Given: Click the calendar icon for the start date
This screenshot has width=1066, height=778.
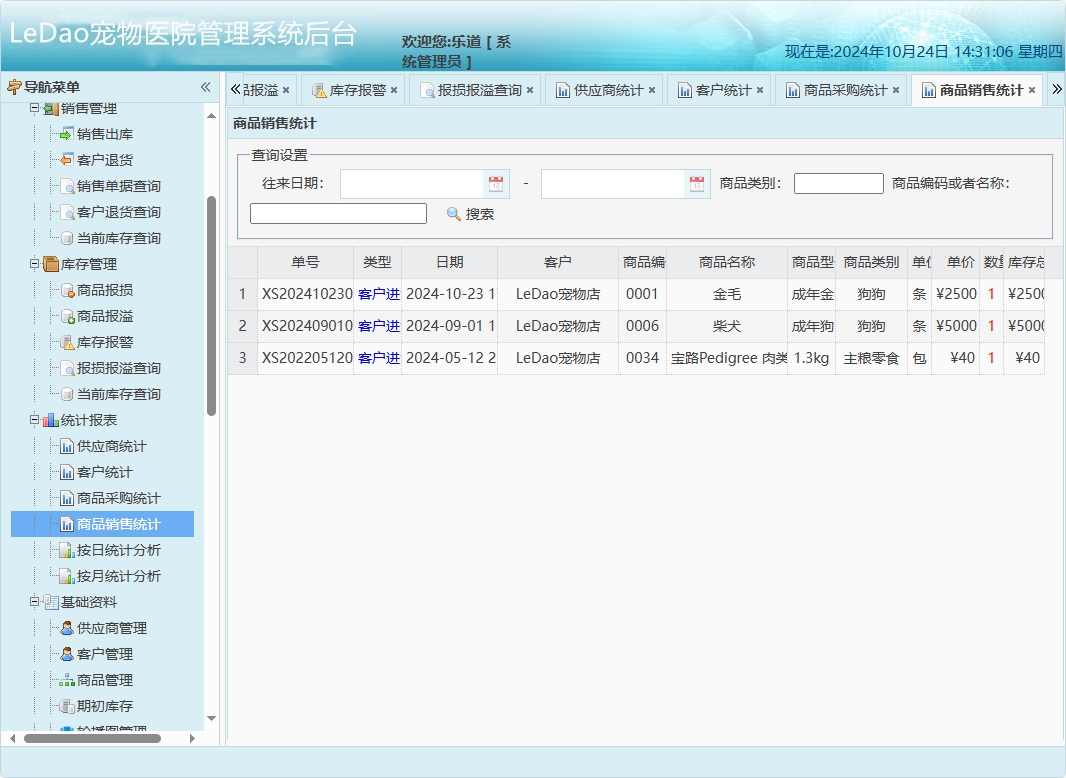Looking at the screenshot, I should (x=495, y=183).
